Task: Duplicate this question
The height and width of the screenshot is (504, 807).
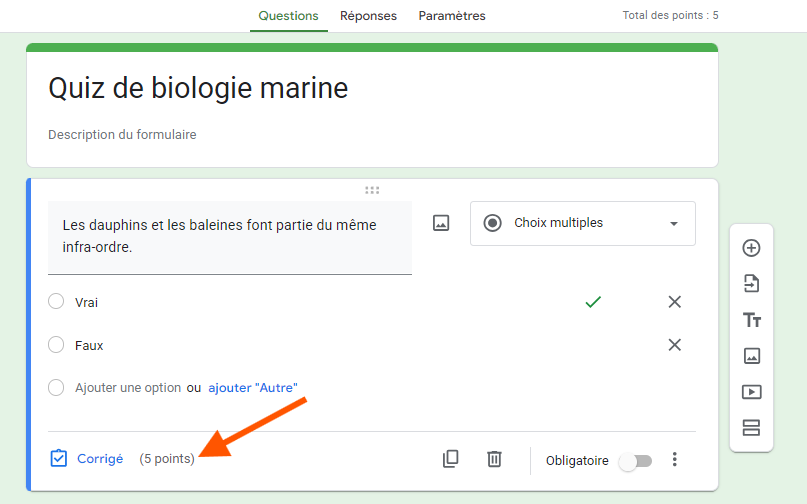Action: 450,459
